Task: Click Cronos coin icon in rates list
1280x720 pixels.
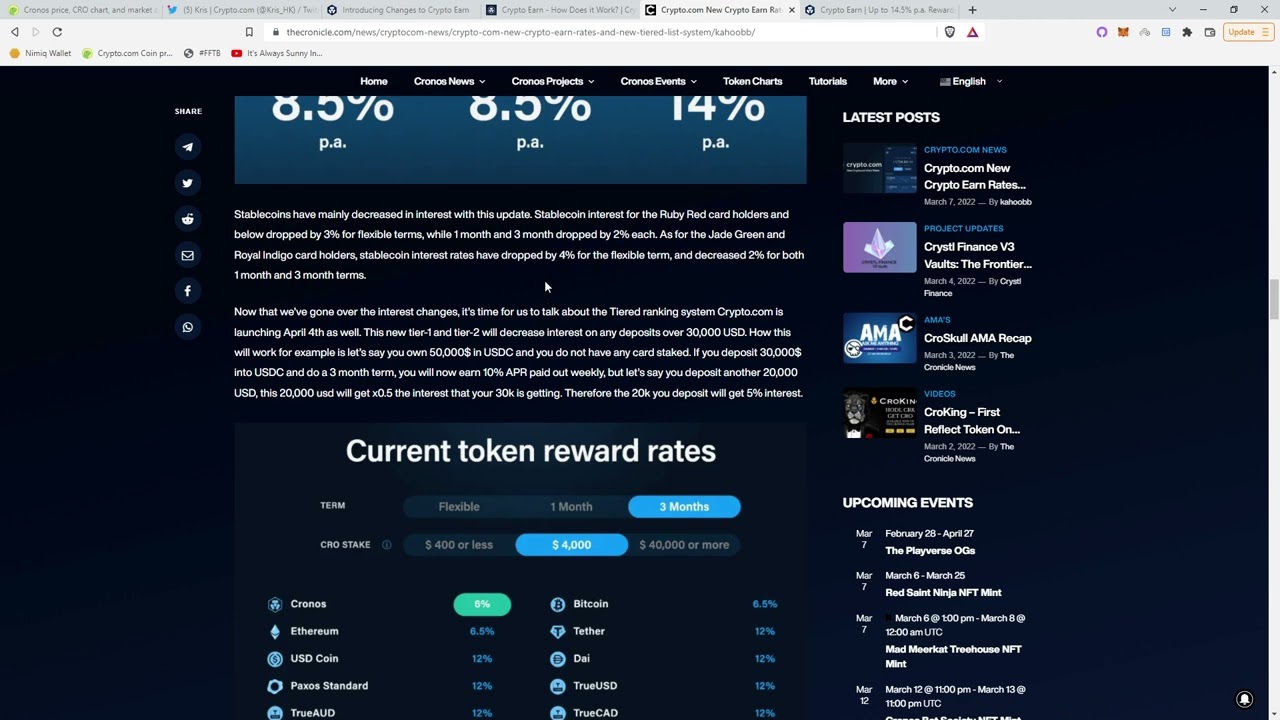Action: [x=275, y=604]
